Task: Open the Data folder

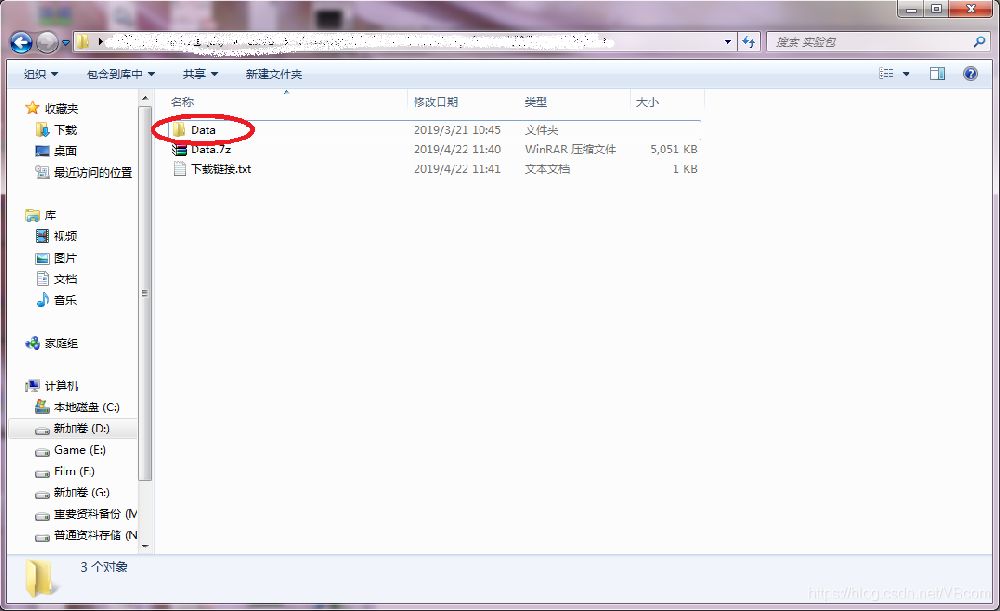Action: [x=203, y=130]
